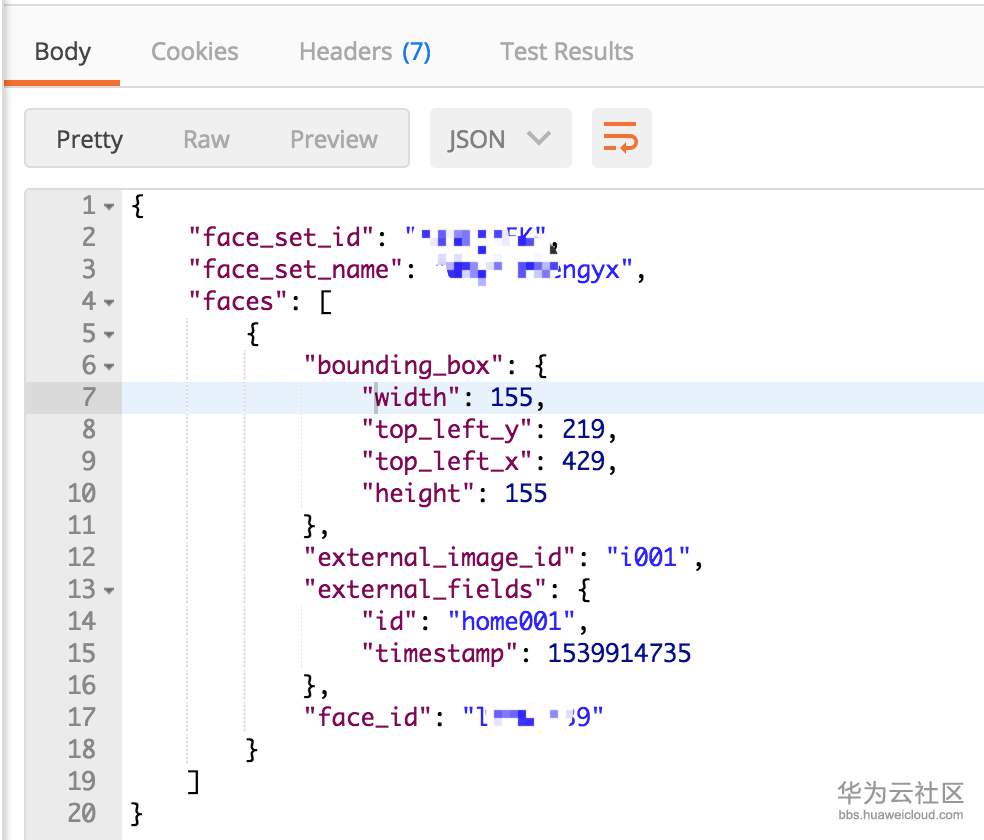
Task: Click the "height" key
Action: tap(417, 494)
